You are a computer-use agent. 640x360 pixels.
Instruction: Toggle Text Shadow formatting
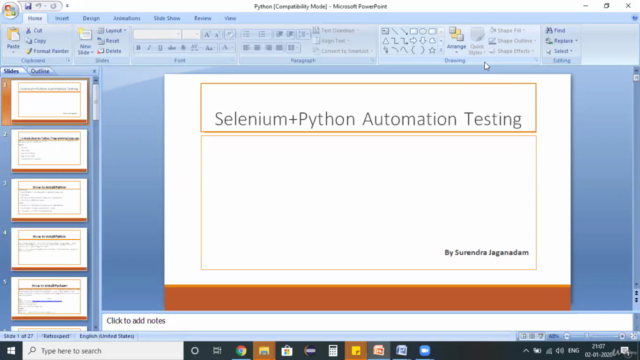click(x=183, y=48)
